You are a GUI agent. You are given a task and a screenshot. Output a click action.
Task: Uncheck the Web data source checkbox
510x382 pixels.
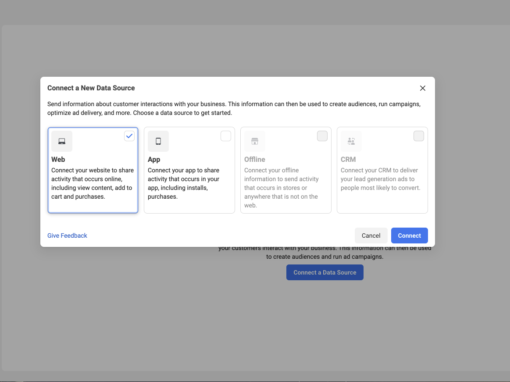pos(129,136)
